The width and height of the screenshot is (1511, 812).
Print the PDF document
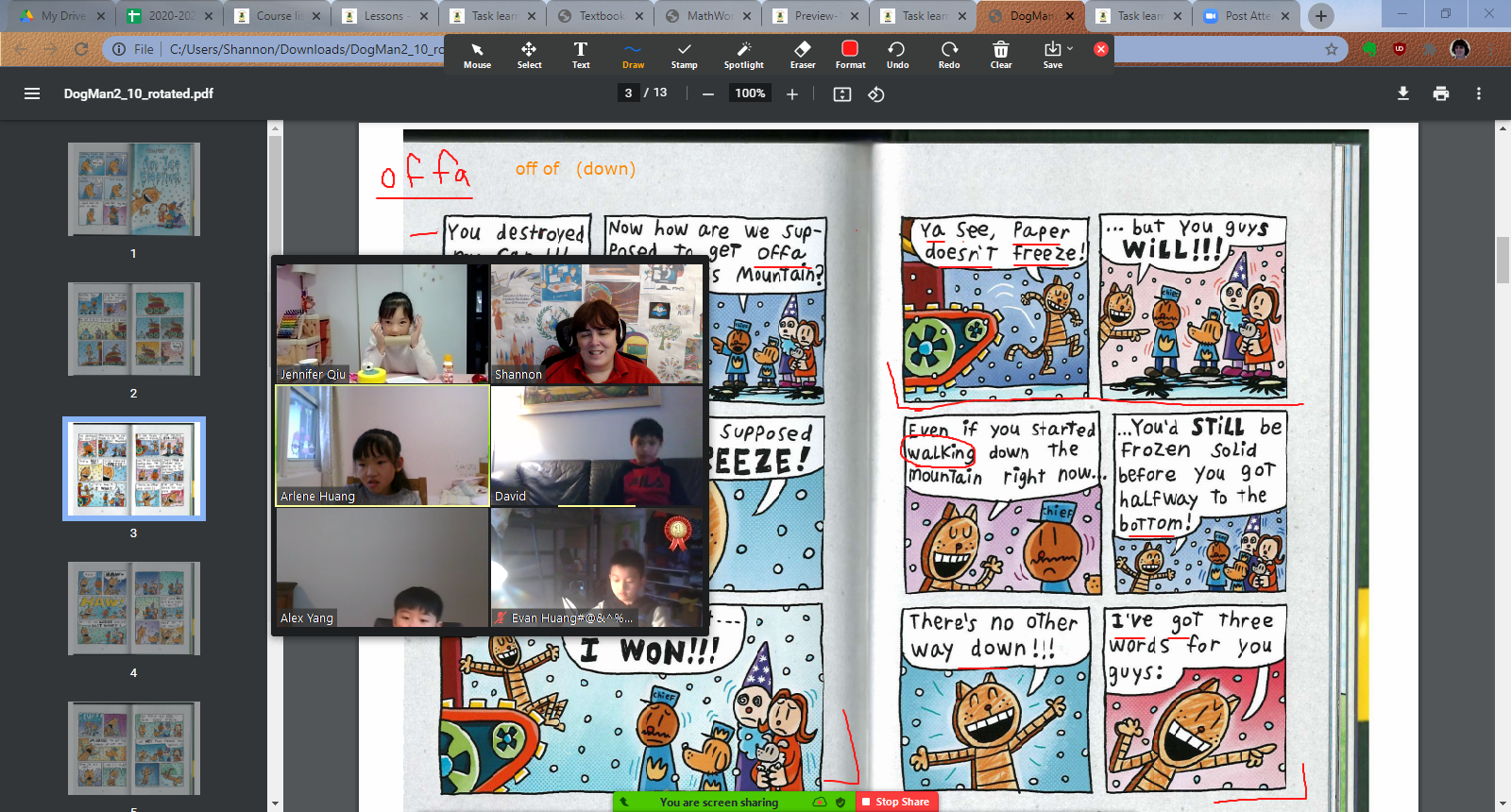[x=1441, y=93]
